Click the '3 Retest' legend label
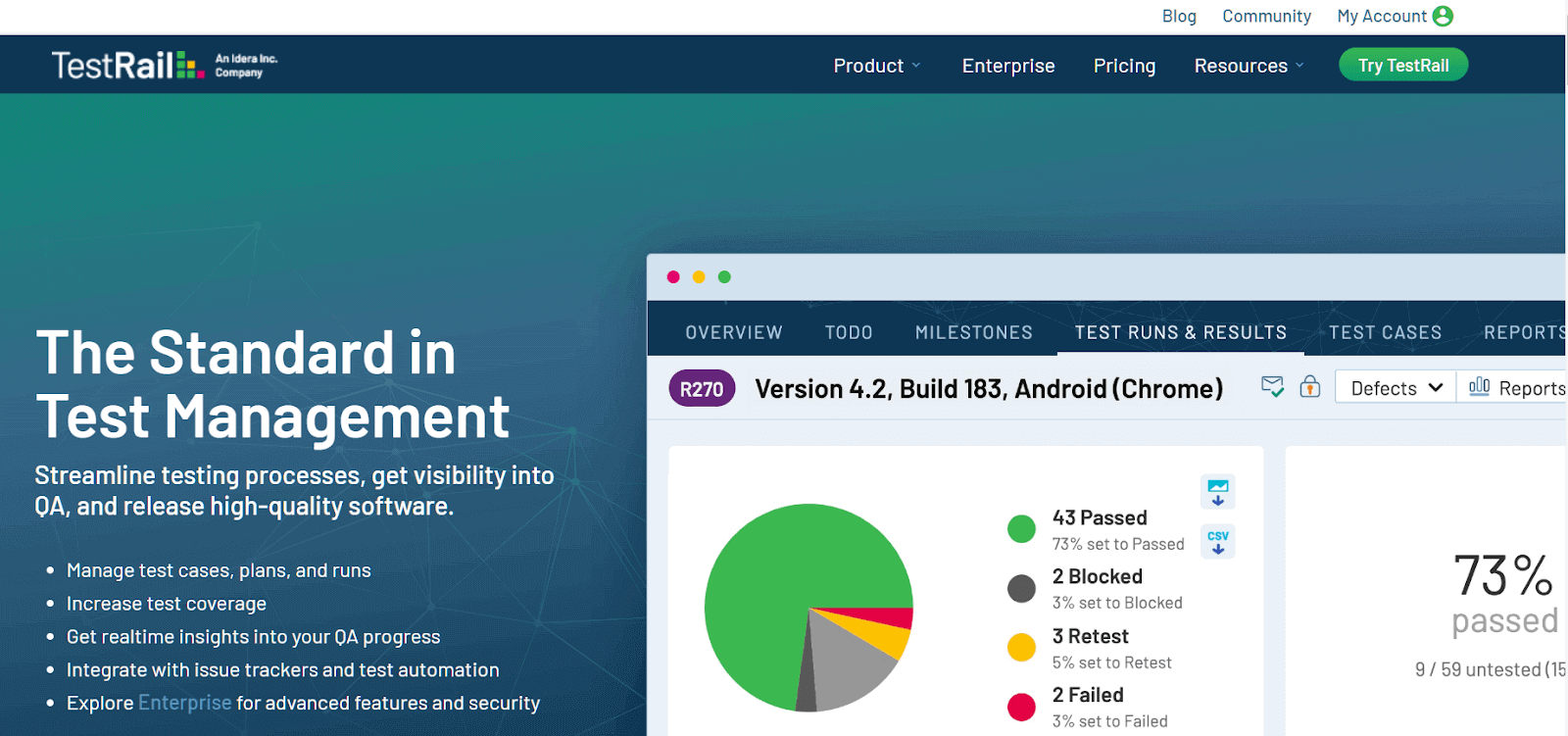The height and width of the screenshot is (736, 1568). pyautogui.click(x=1091, y=636)
